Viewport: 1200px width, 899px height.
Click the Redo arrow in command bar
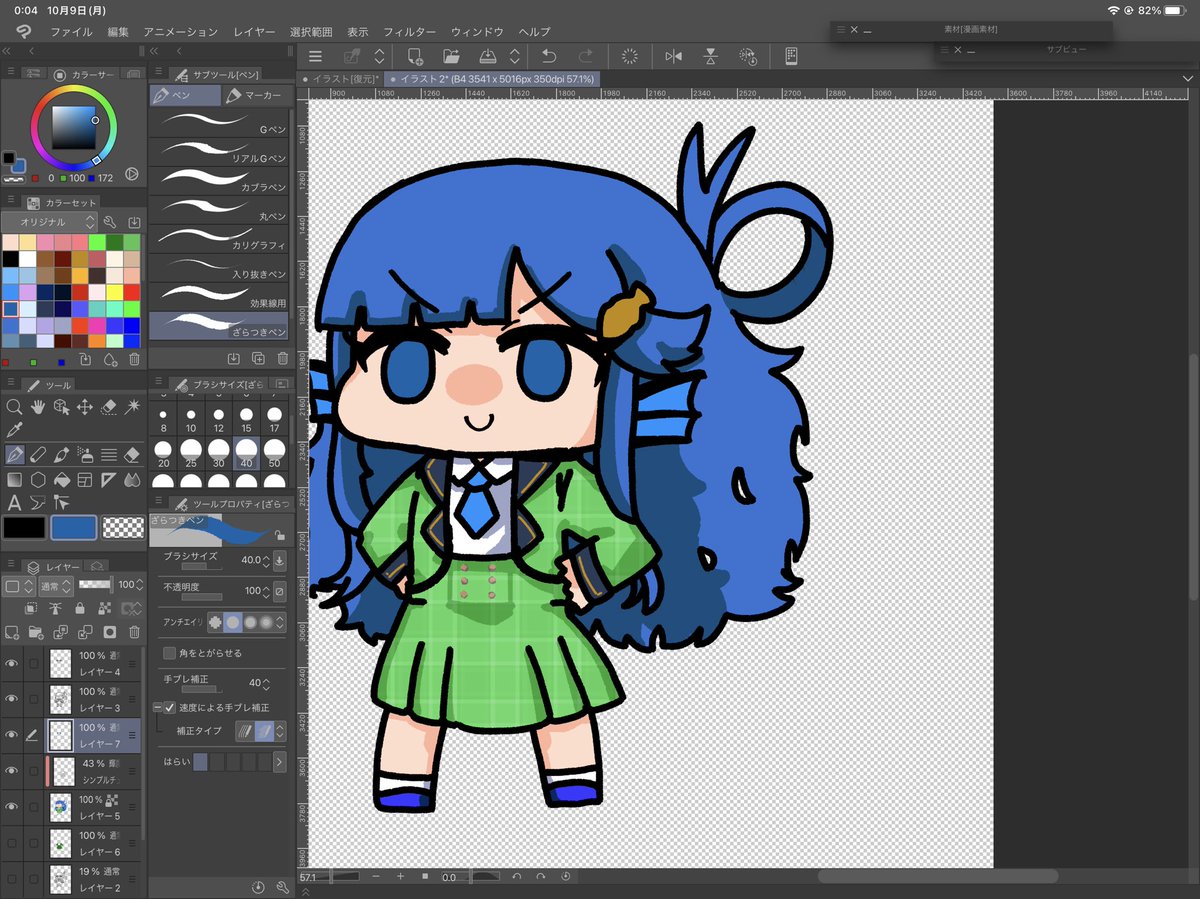tap(587, 57)
